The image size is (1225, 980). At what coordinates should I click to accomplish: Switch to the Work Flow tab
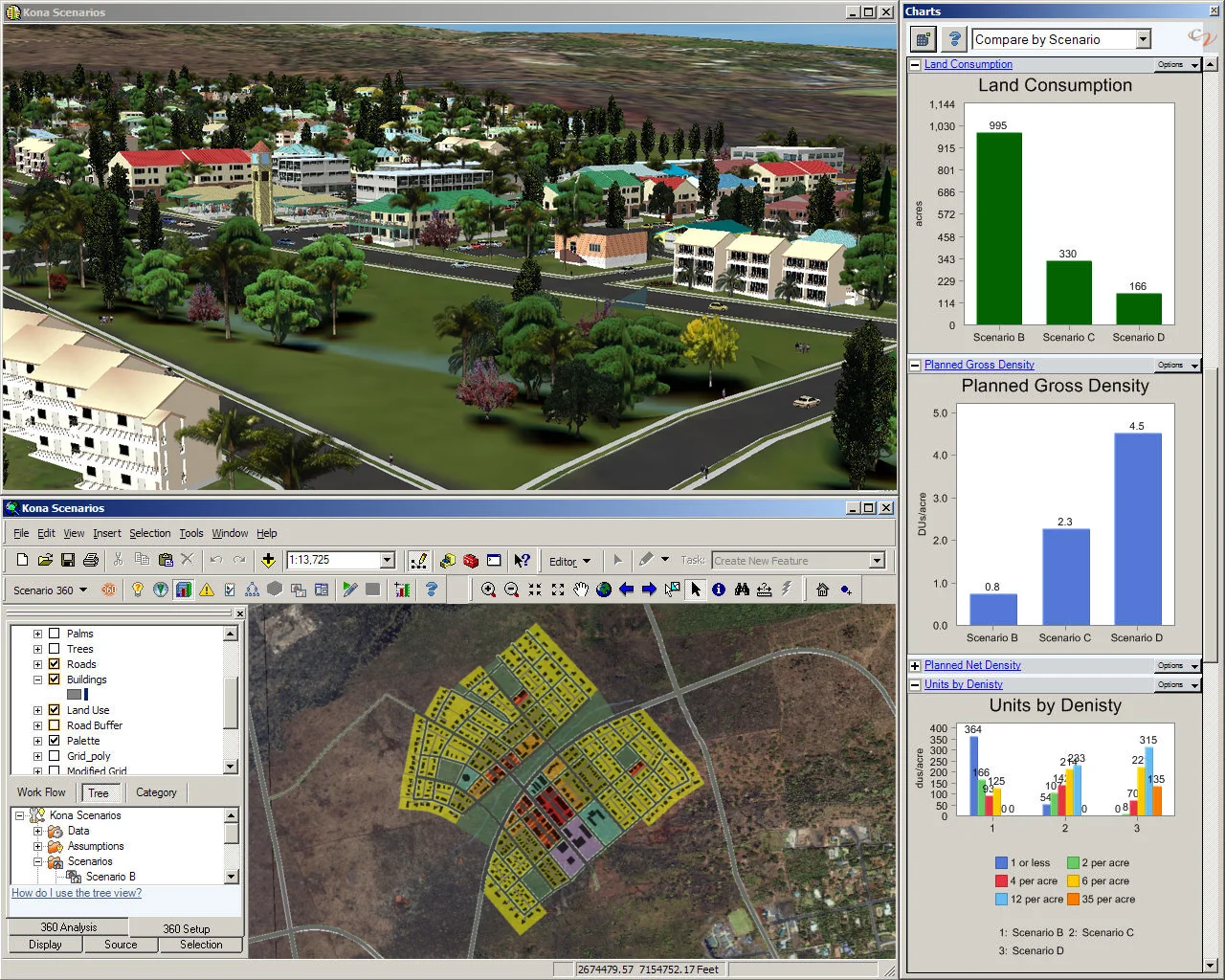pos(41,792)
